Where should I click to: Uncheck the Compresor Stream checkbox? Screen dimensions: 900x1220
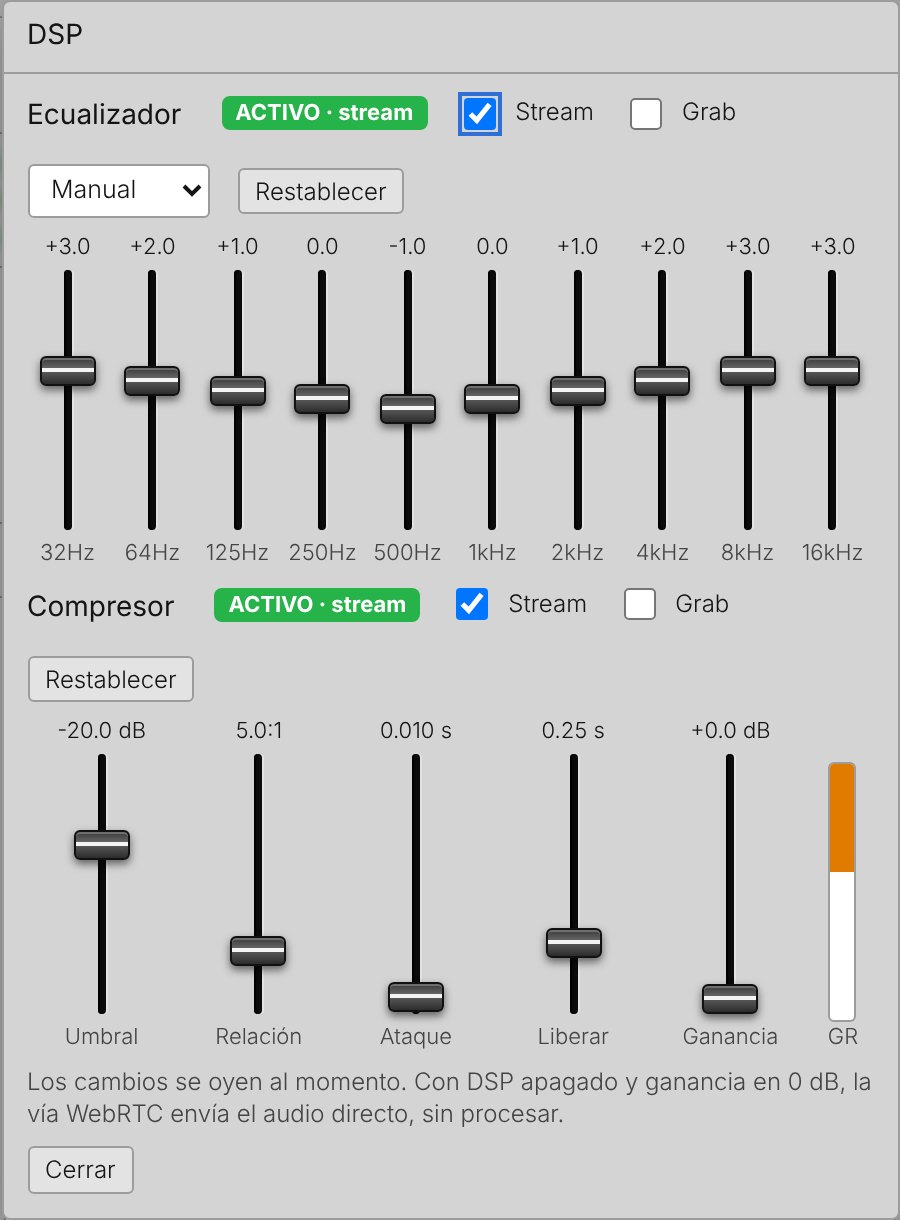472,605
